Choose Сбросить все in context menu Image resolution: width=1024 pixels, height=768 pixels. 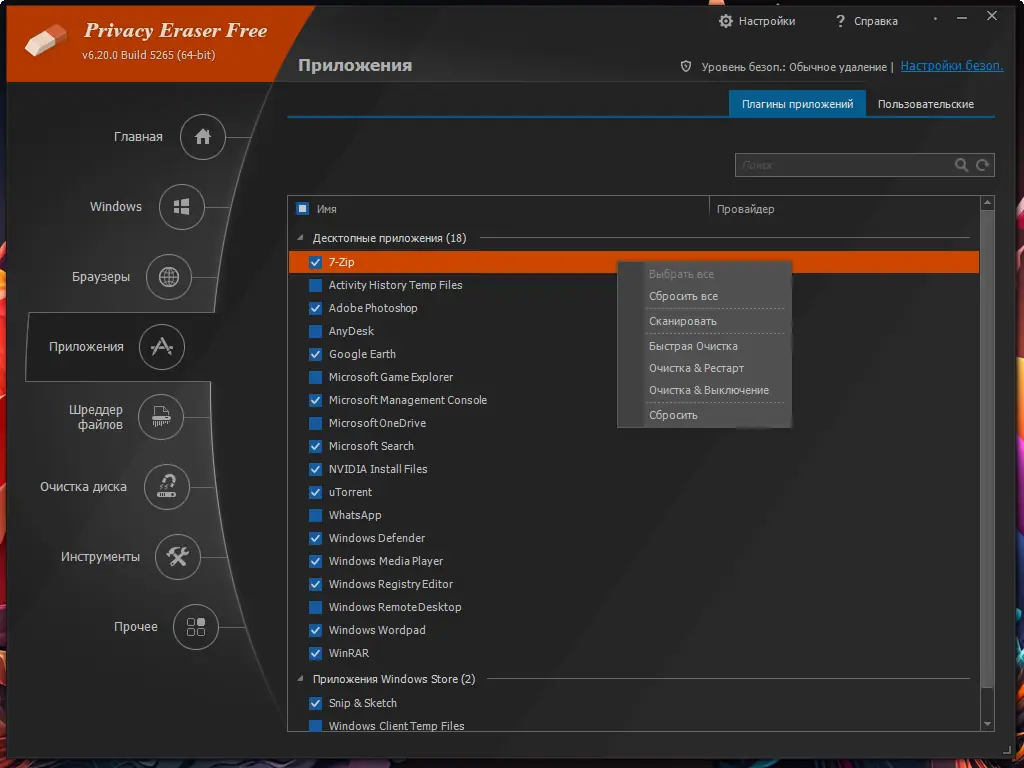[683, 296]
